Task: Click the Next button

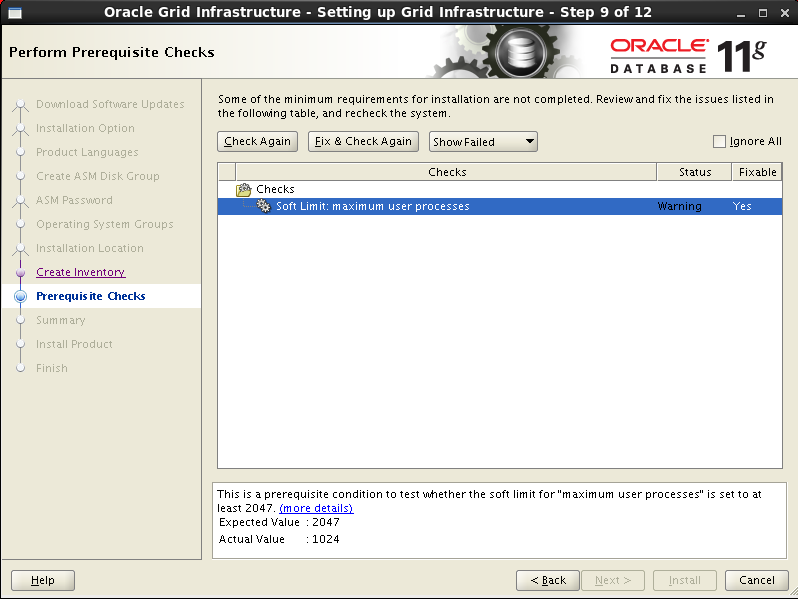Action: [613, 580]
